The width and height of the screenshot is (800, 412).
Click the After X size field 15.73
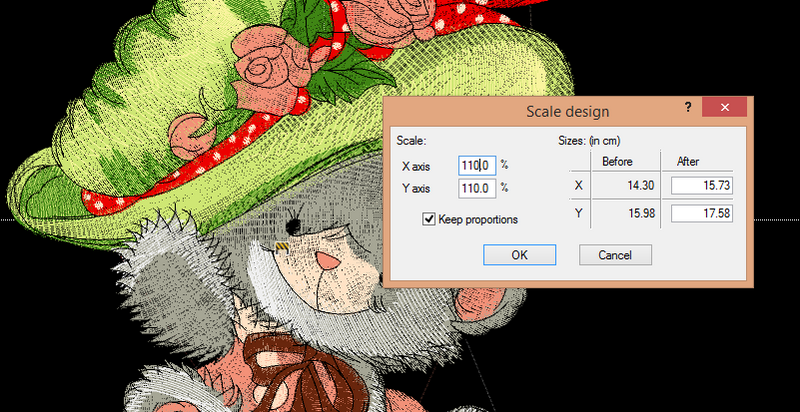tap(702, 186)
